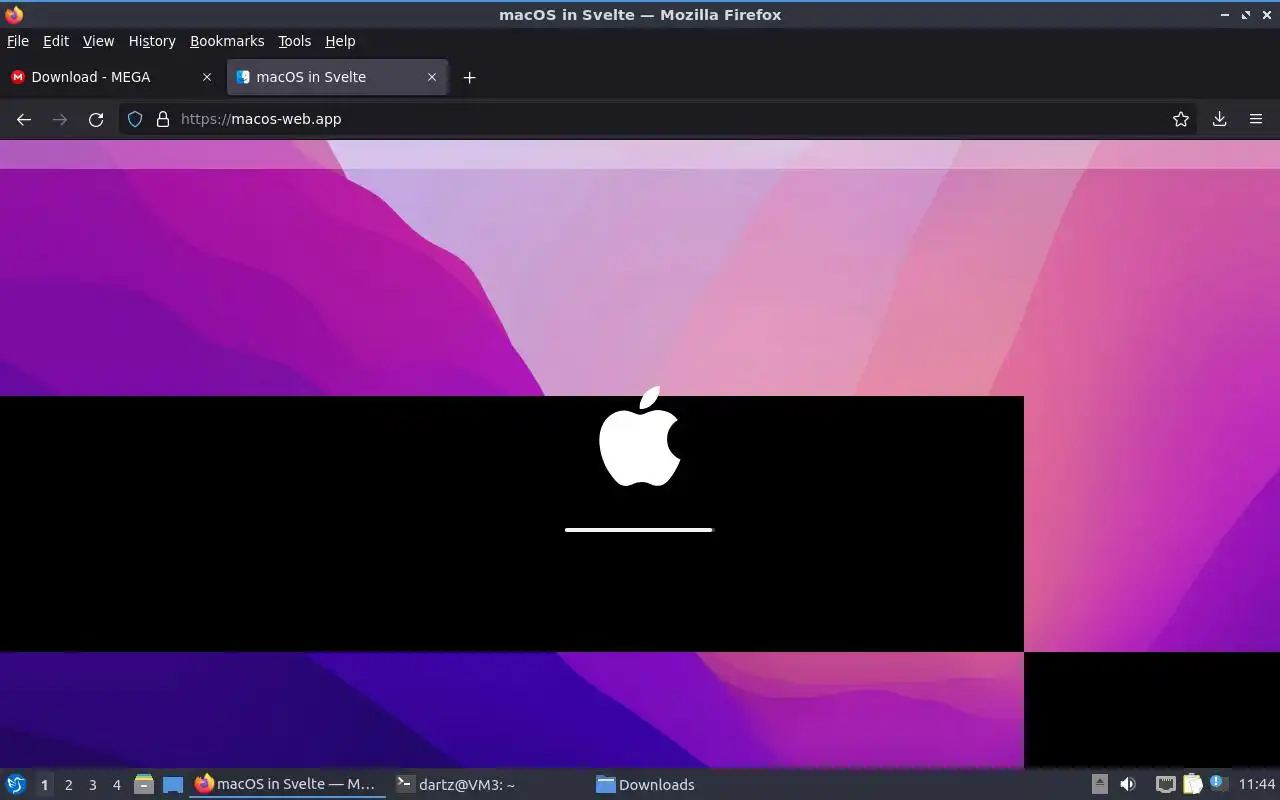Open the Downloads folder taskbar window
Screen dimensions: 1280x800
645,784
